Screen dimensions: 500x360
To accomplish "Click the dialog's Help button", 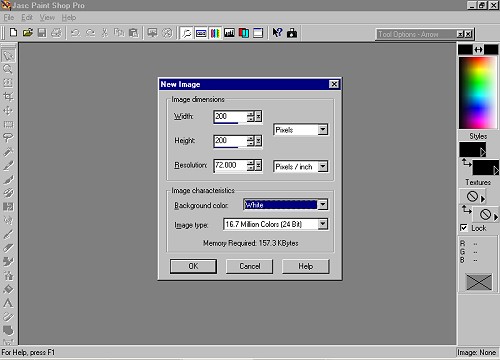I will click(x=306, y=266).
